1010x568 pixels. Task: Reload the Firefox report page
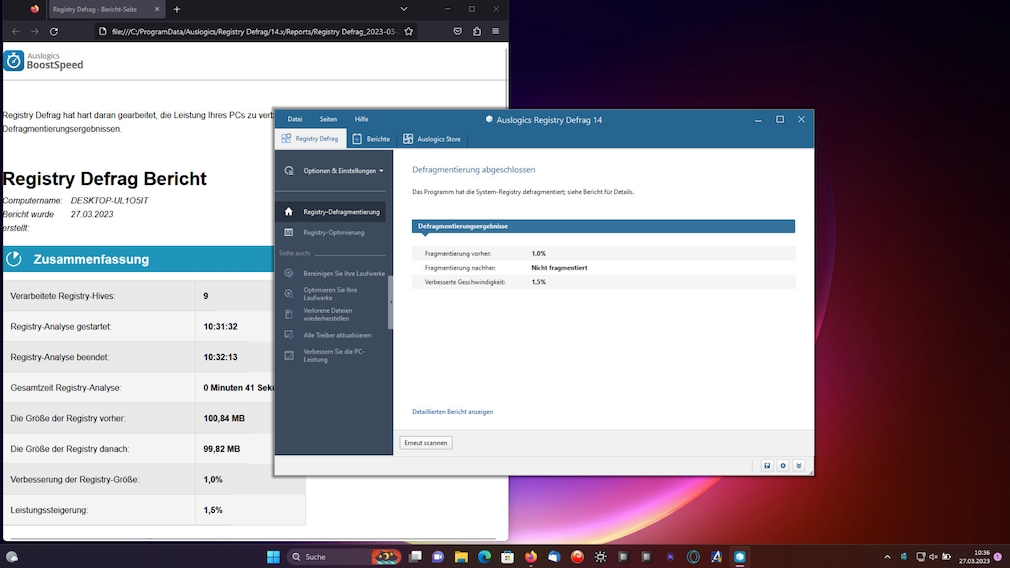[54, 31]
